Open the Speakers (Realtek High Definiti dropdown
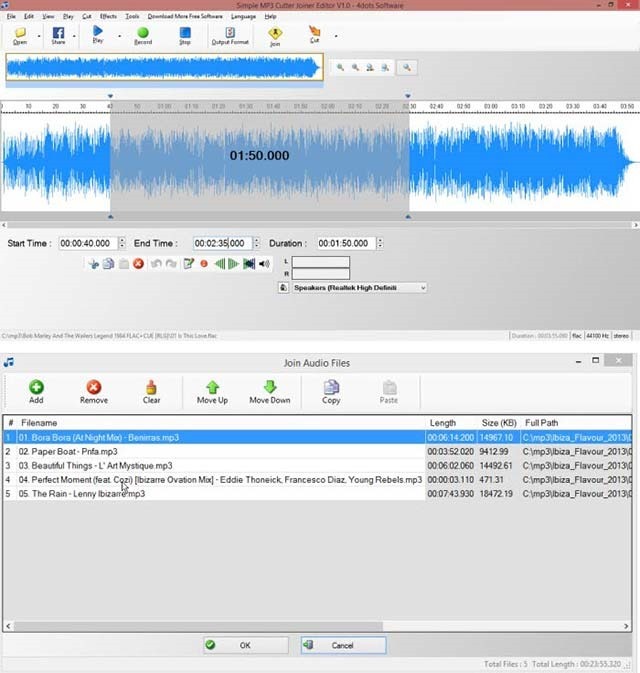Screen dimensions: 640x673 pos(359,288)
